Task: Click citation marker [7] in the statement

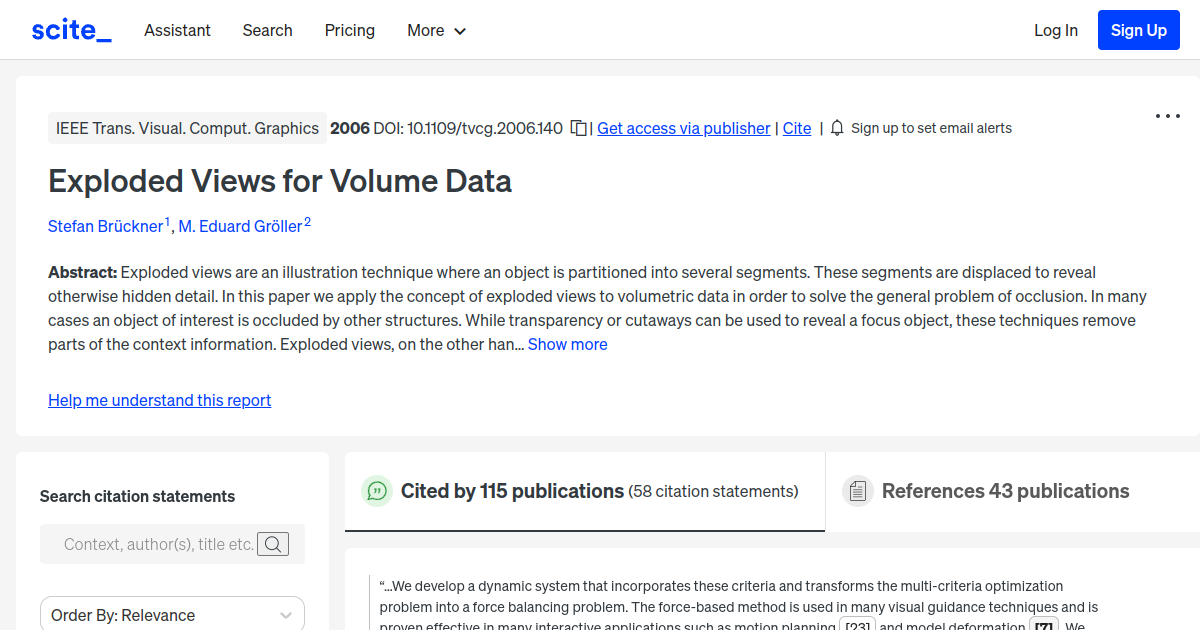Action: click(x=1043, y=625)
